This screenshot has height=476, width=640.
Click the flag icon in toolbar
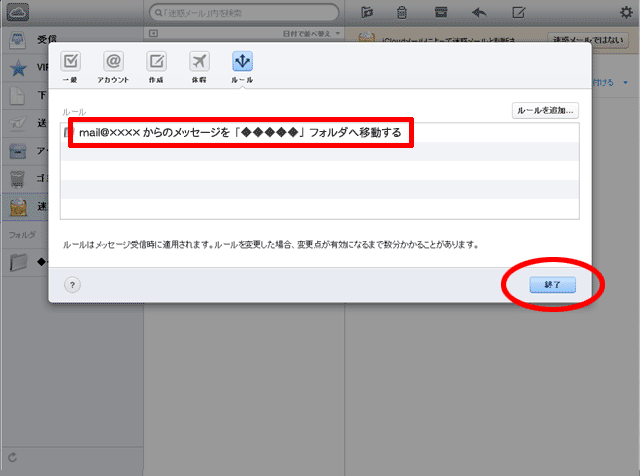click(x=366, y=12)
